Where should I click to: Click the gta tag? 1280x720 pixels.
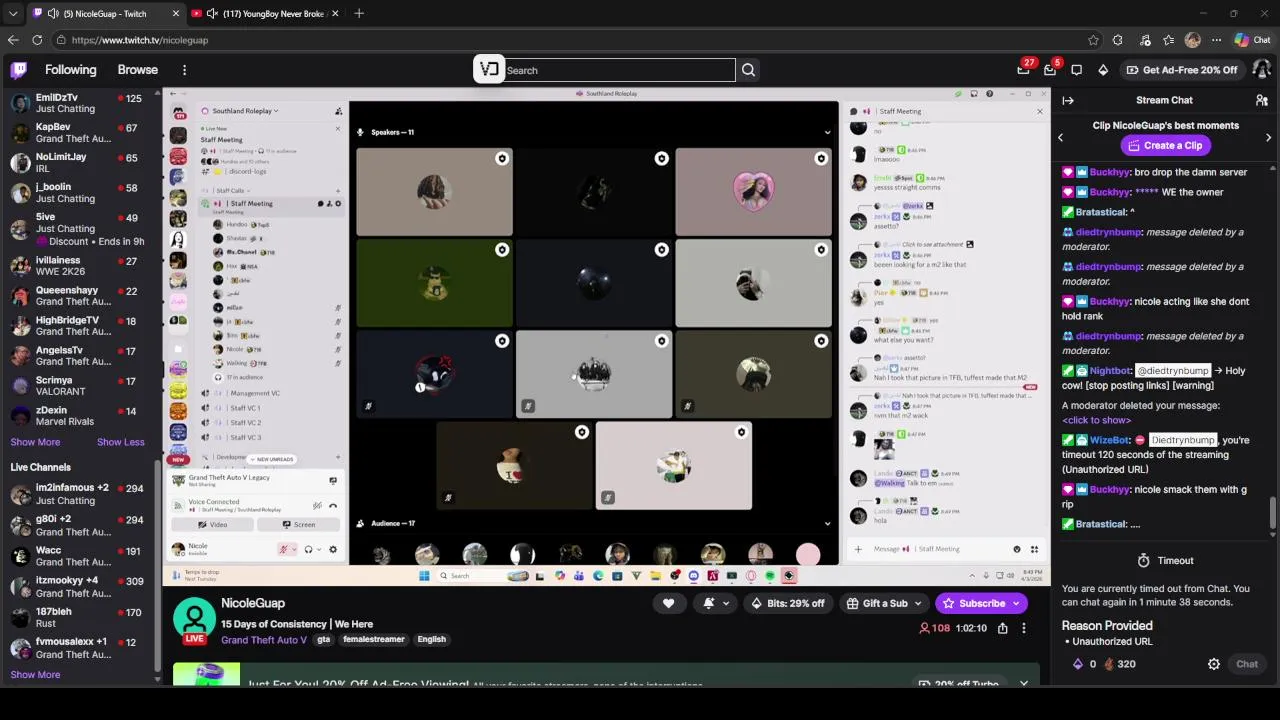324,640
